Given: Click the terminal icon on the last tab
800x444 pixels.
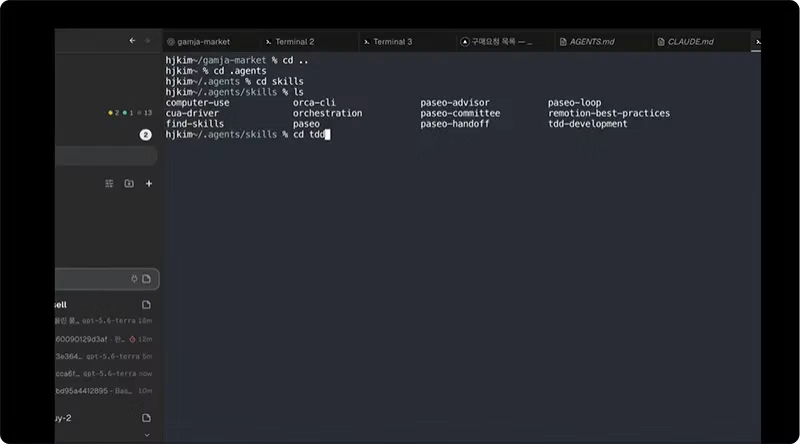Looking at the screenshot, I should [x=758, y=42].
